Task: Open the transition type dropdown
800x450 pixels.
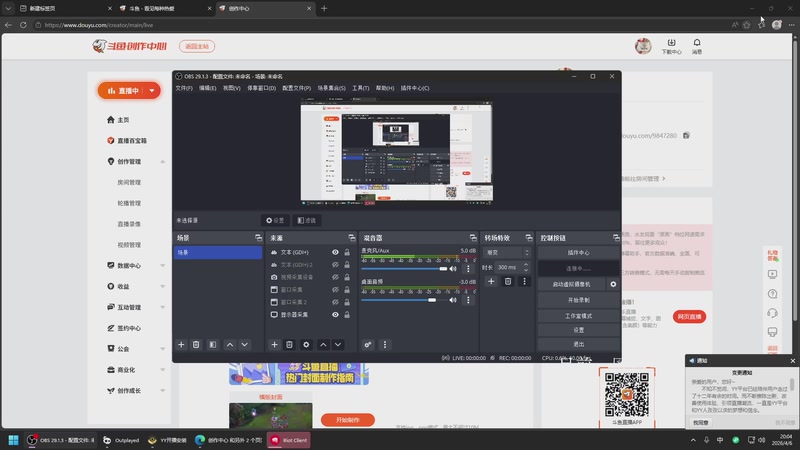Action: pos(507,253)
